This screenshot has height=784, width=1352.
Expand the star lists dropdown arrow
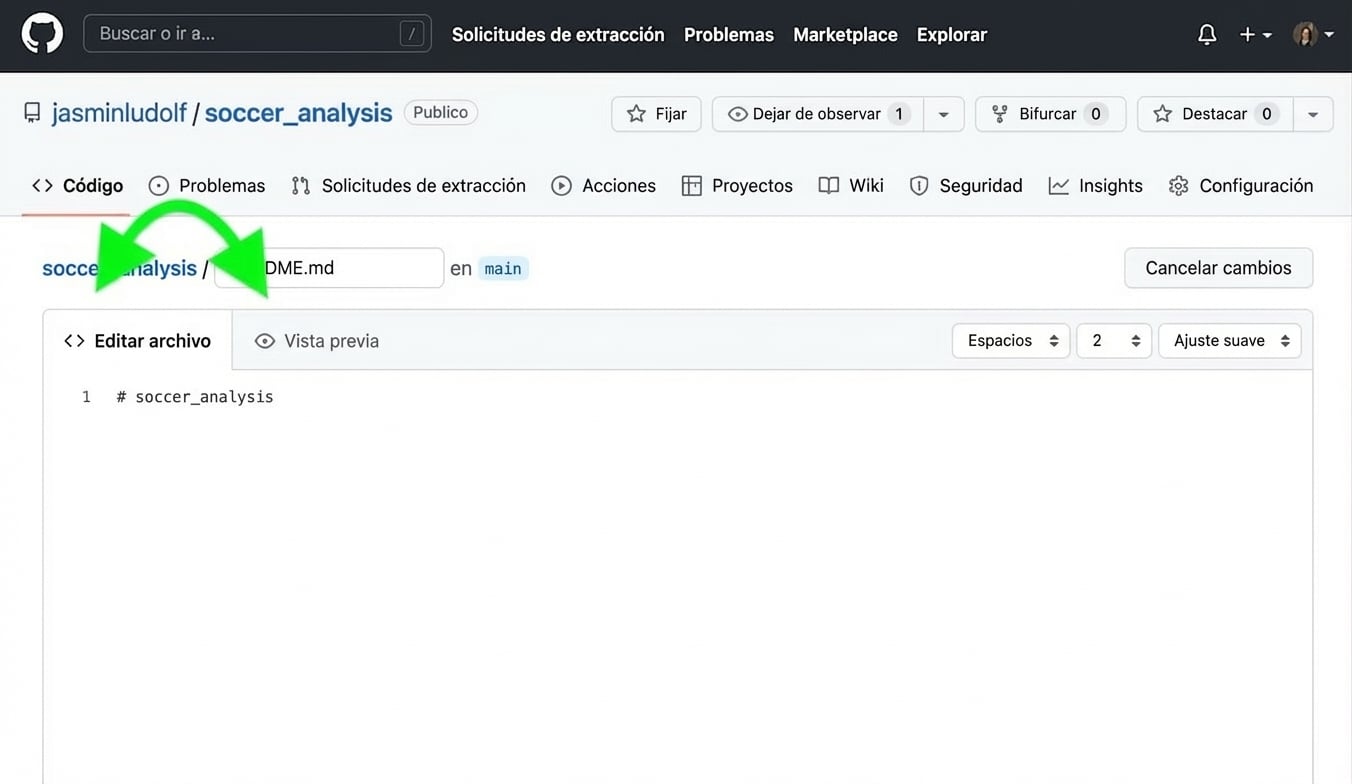pyautogui.click(x=1313, y=114)
